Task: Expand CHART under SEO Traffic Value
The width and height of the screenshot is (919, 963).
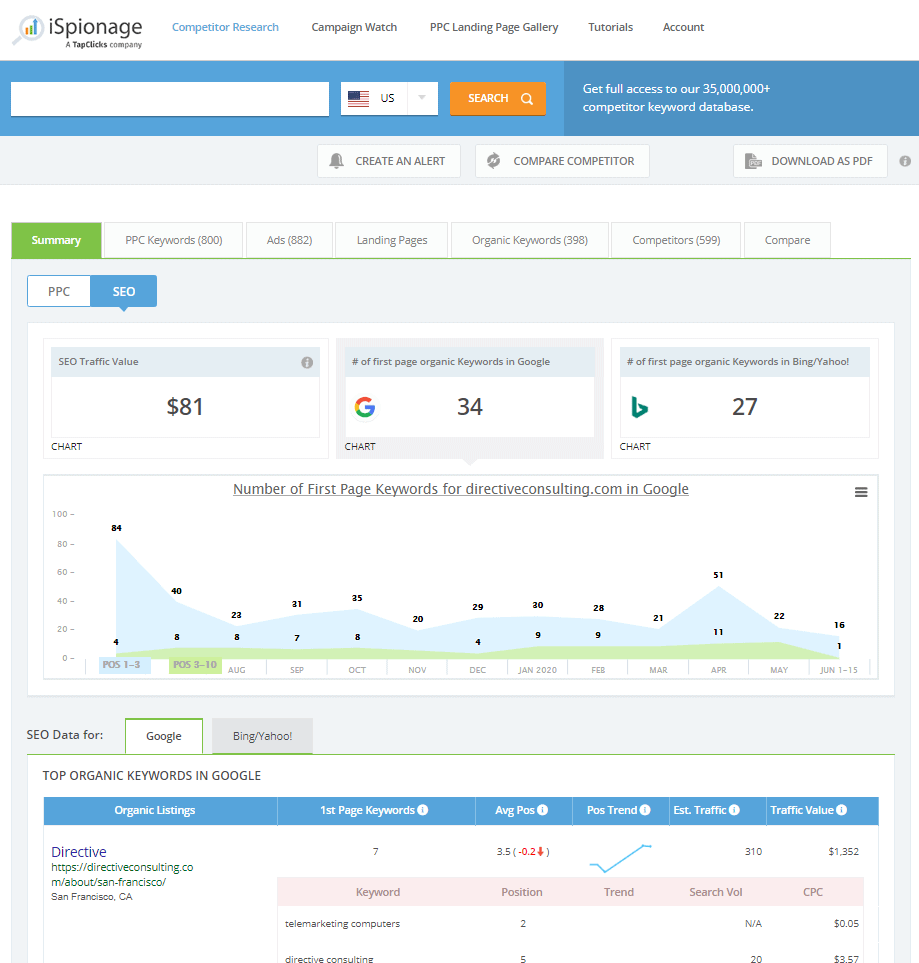Action: tap(67, 447)
